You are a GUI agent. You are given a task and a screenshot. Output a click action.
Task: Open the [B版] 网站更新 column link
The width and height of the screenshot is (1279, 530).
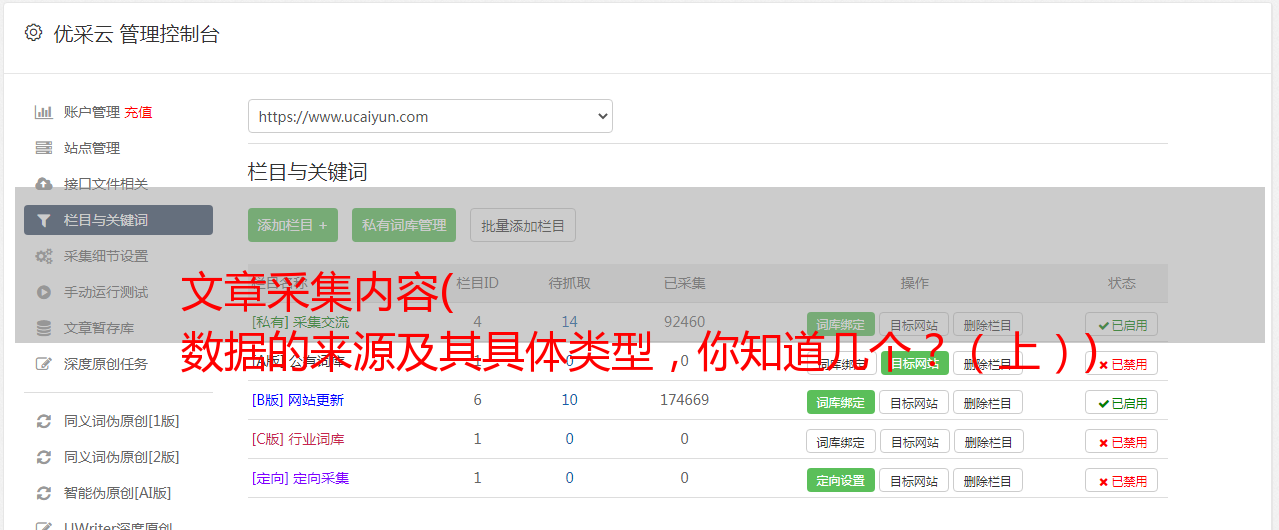298,400
